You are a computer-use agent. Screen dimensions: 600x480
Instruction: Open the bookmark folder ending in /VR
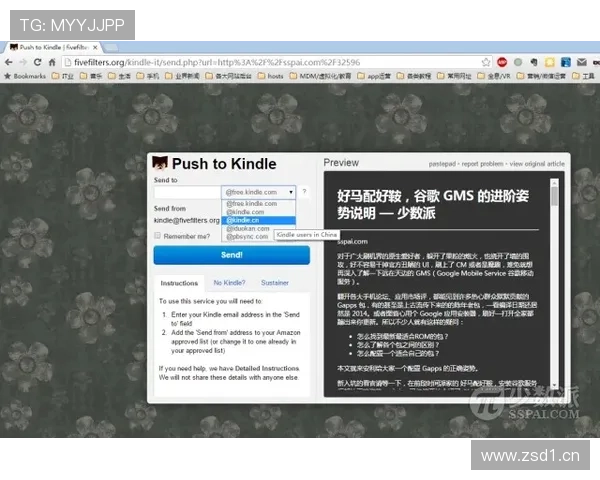pos(494,76)
